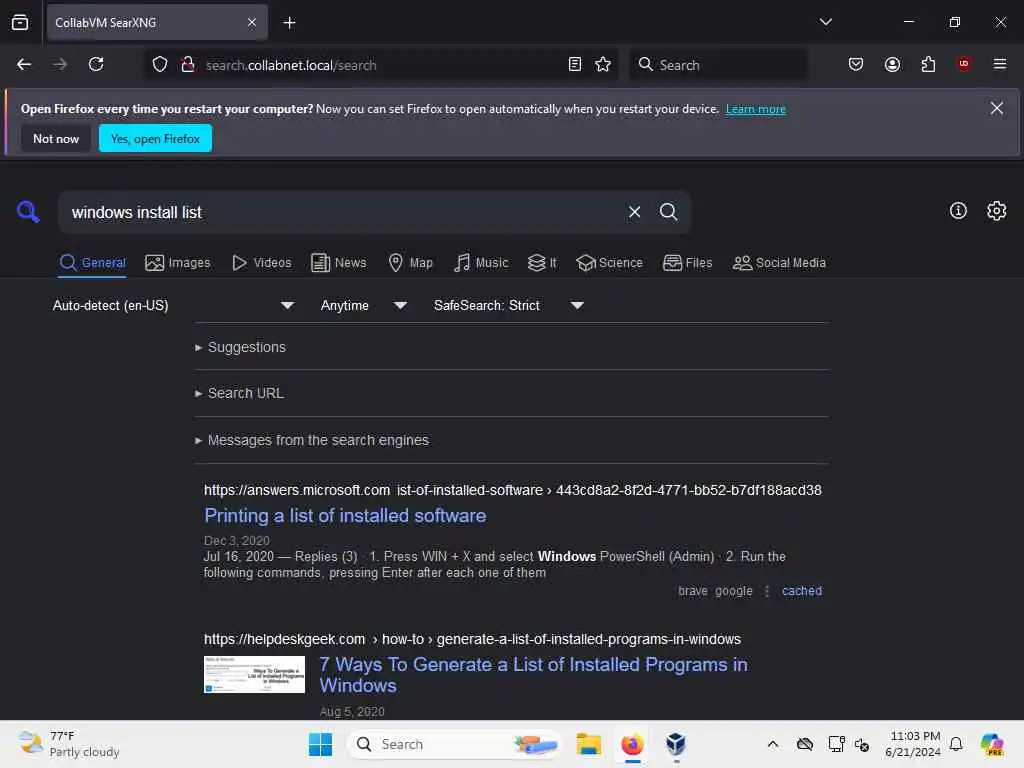Open the Firefox View icon
Viewport: 1024px width, 768px height.
pos(20,22)
